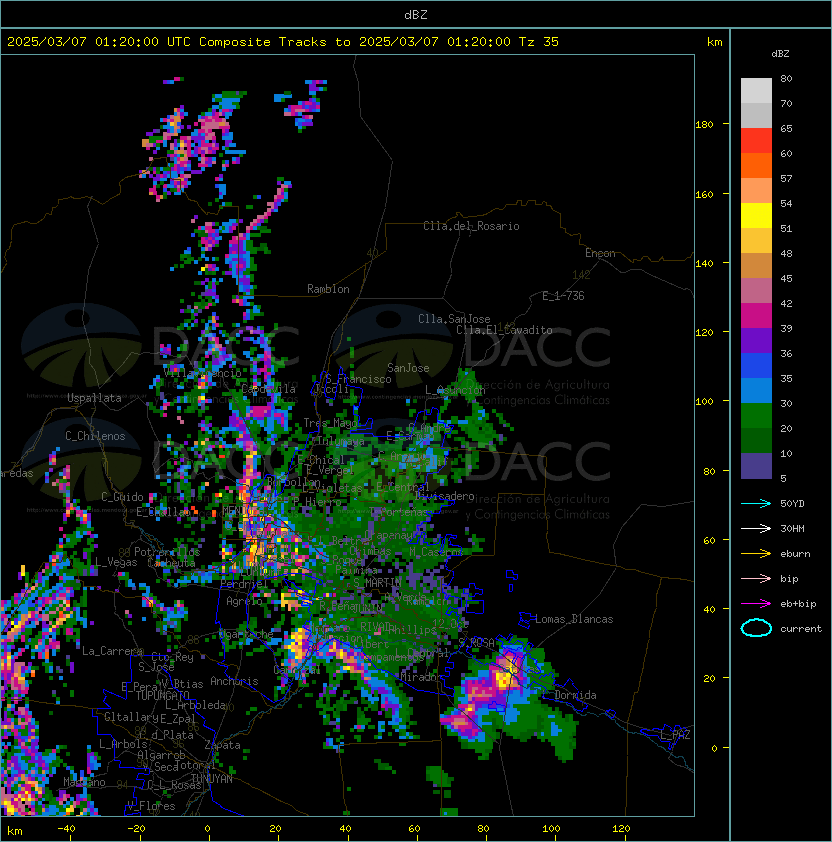832x842 pixels.
Task: Click the 'S_MARTIN' map label
Action: click(377, 583)
